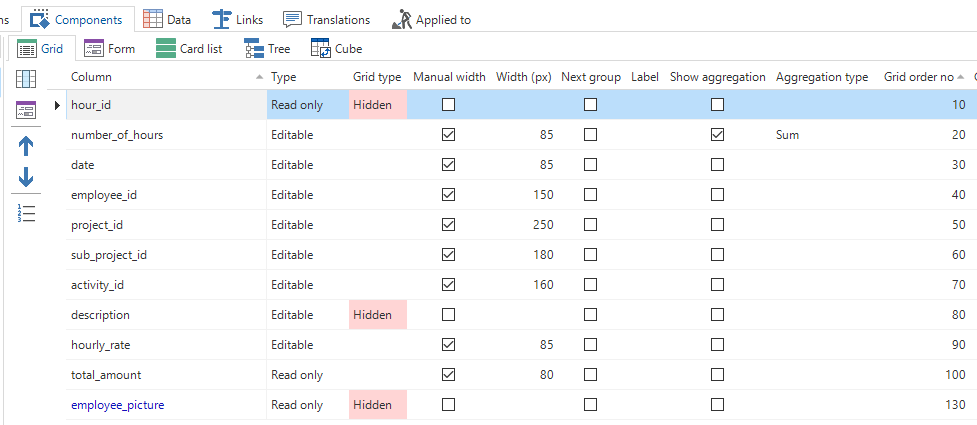
Task: Move the selected column down with the arrow
Action: tap(26, 178)
